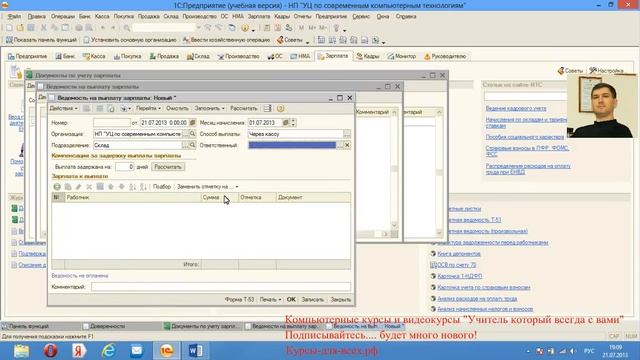Switch to Доверенности window in window bar
Viewport: 640px width, 360px height.
[x=104, y=326]
